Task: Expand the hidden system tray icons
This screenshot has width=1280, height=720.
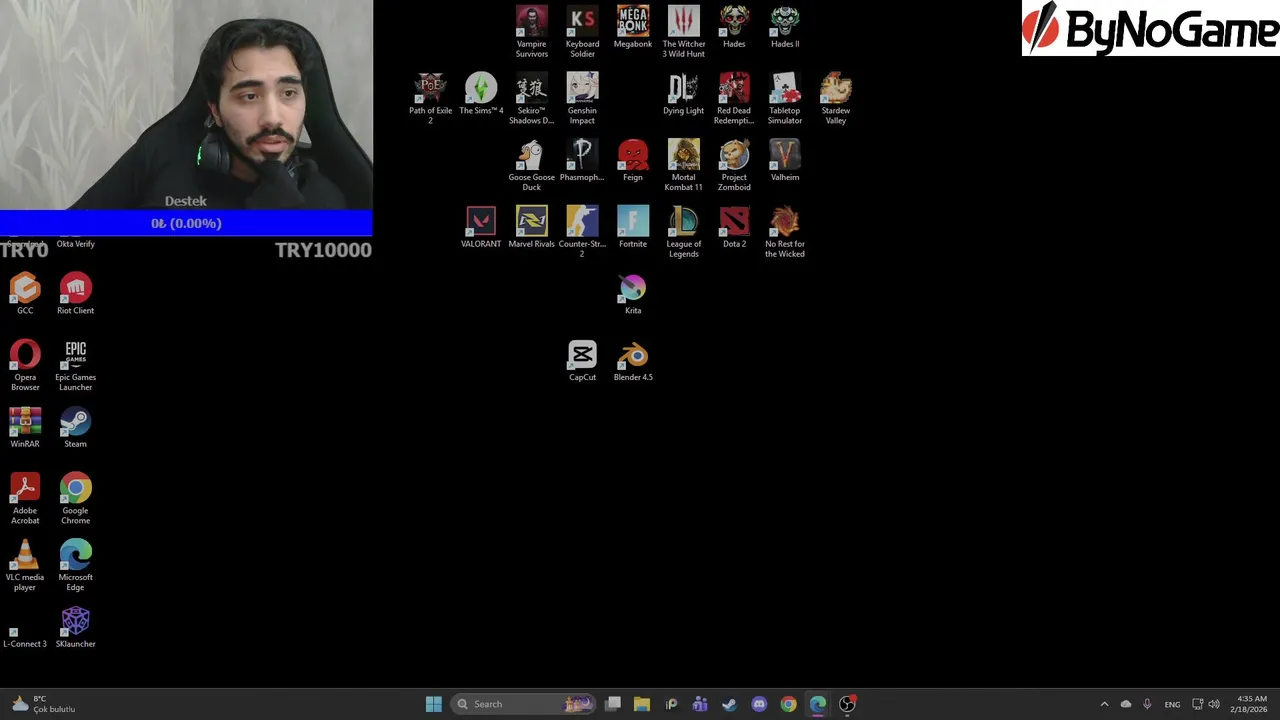Action: click(x=1104, y=704)
